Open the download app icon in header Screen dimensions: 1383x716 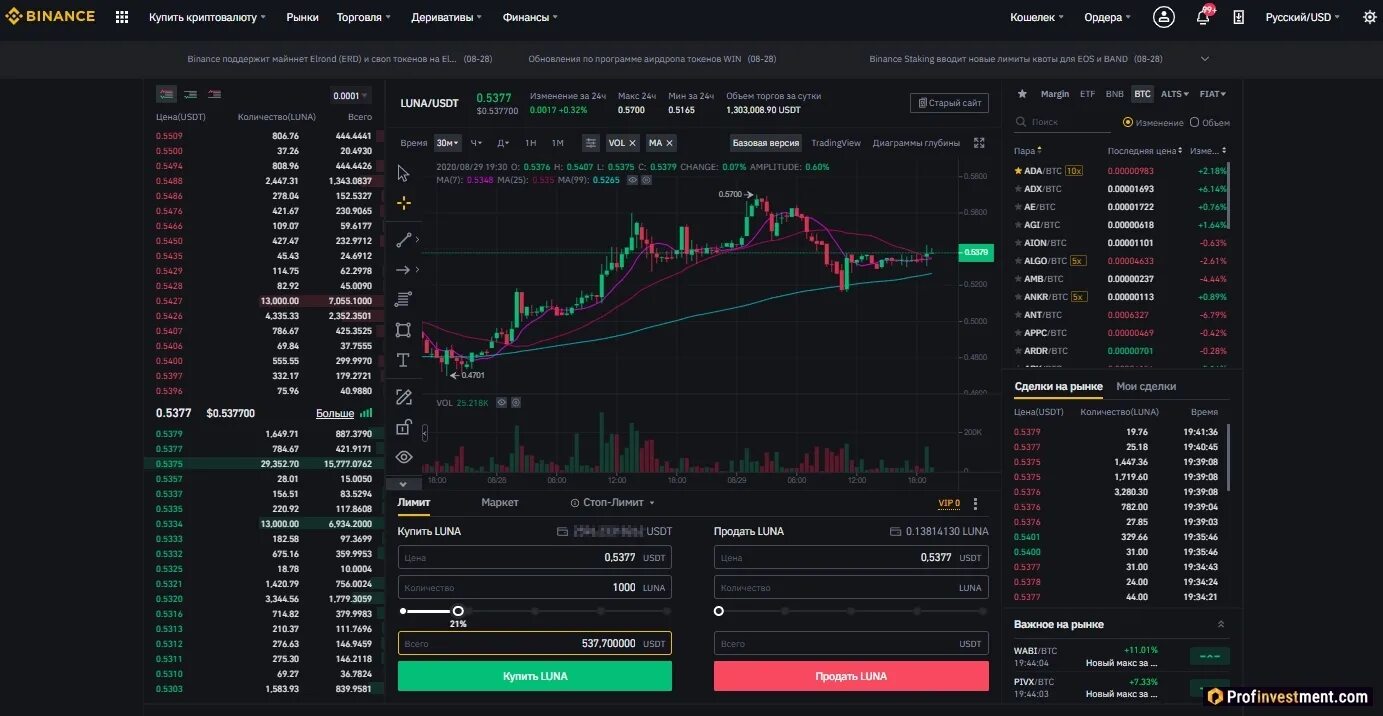pyautogui.click(x=1239, y=17)
